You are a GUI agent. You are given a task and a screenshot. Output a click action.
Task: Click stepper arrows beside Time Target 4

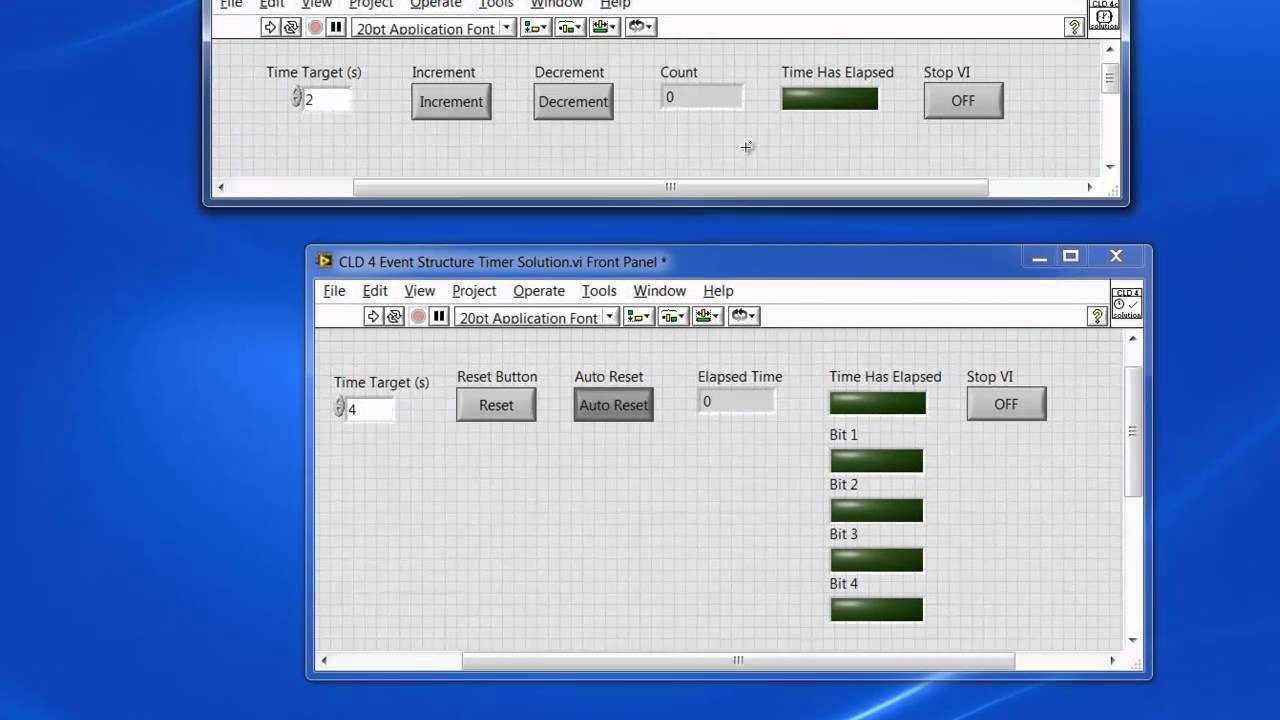point(340,407)
